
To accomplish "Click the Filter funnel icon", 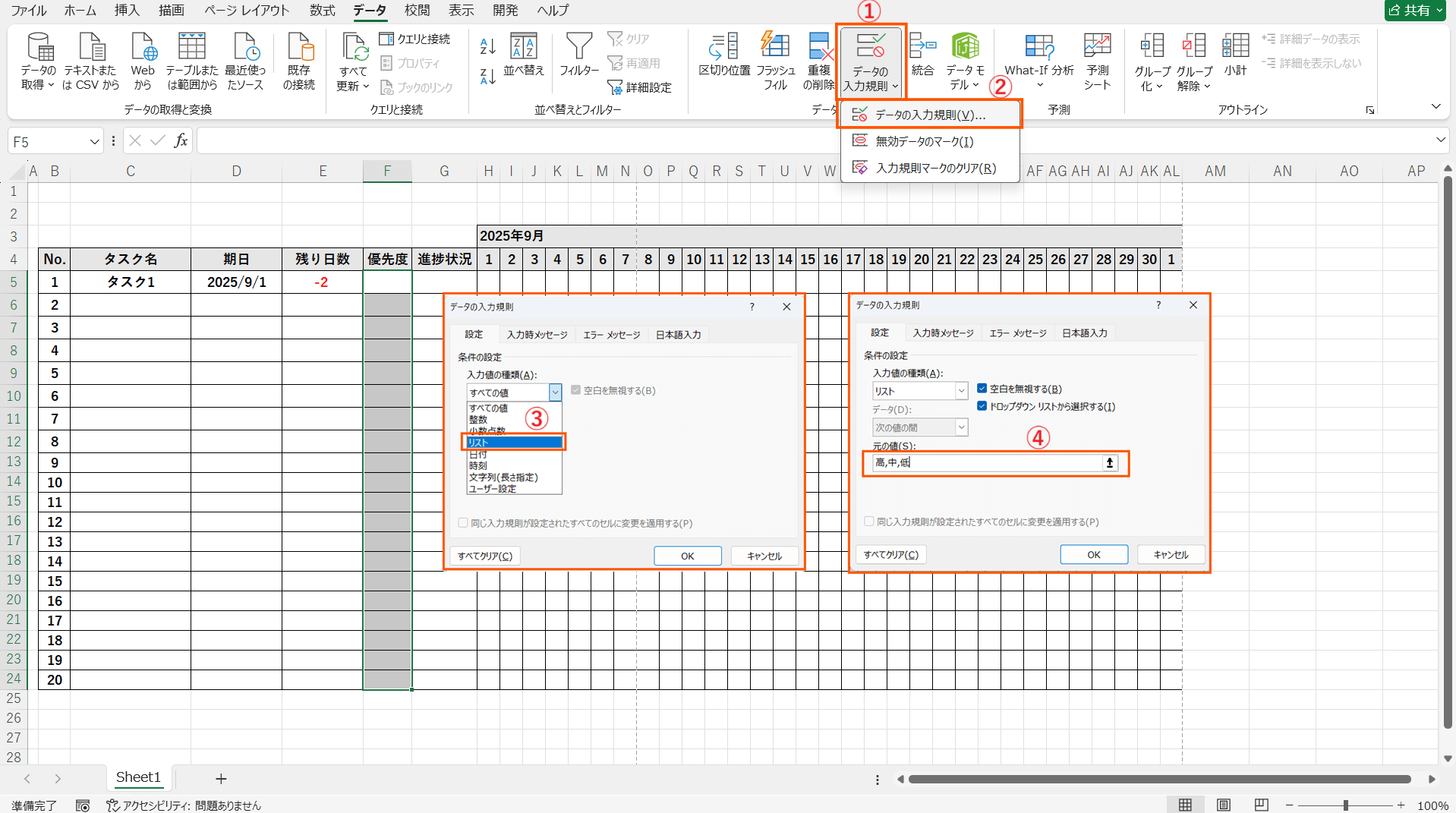I will (x=578, y=47).
